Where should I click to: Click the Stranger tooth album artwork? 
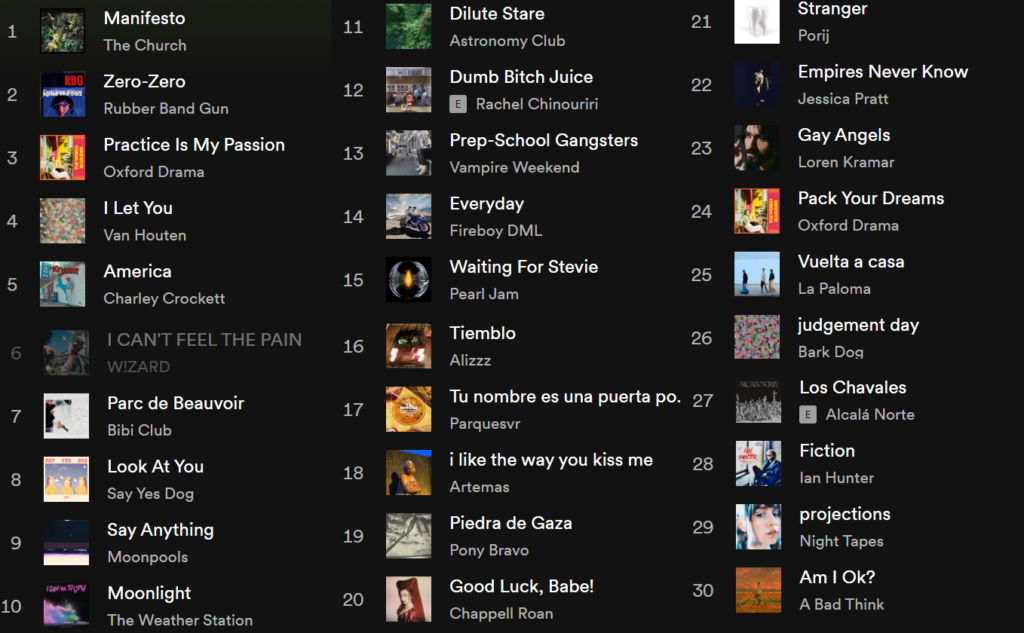click(x=756, y=22)
